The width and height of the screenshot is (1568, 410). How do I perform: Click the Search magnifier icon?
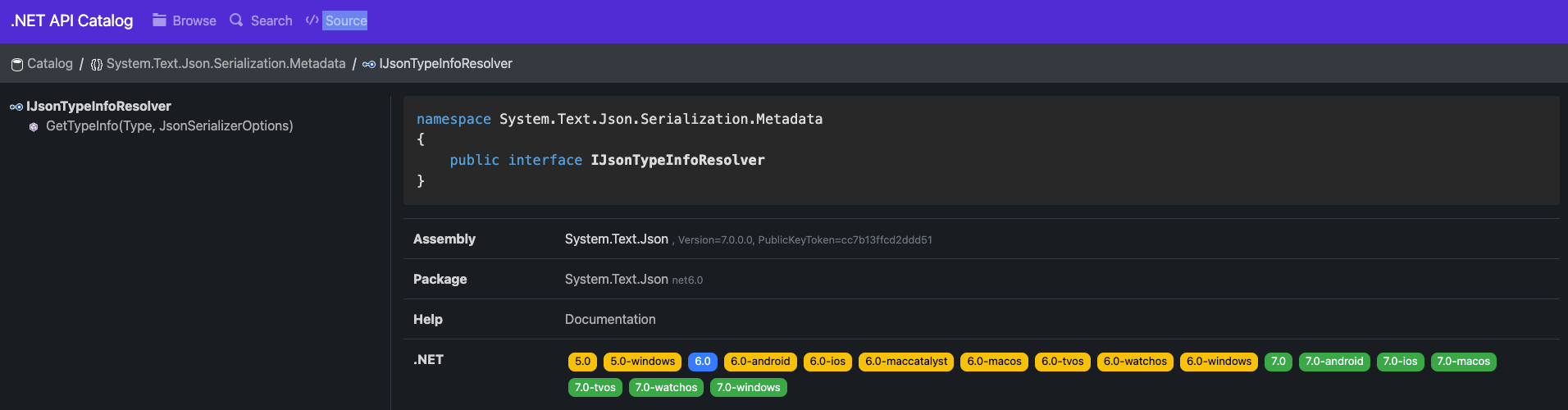click(236, 20)
